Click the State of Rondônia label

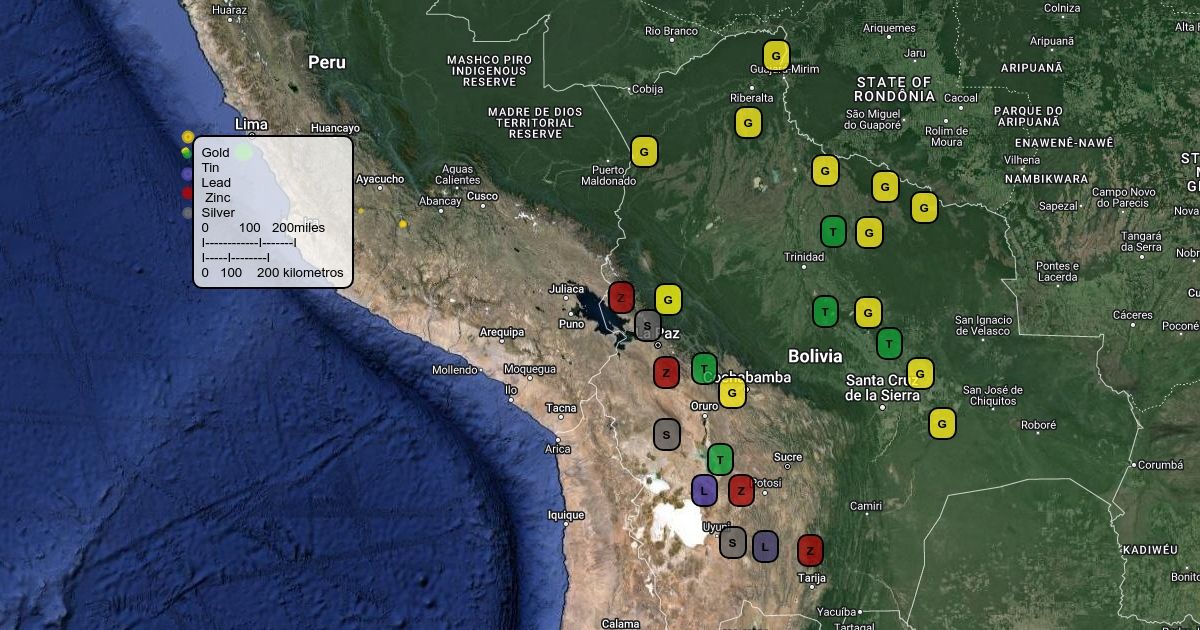point(896,89)
